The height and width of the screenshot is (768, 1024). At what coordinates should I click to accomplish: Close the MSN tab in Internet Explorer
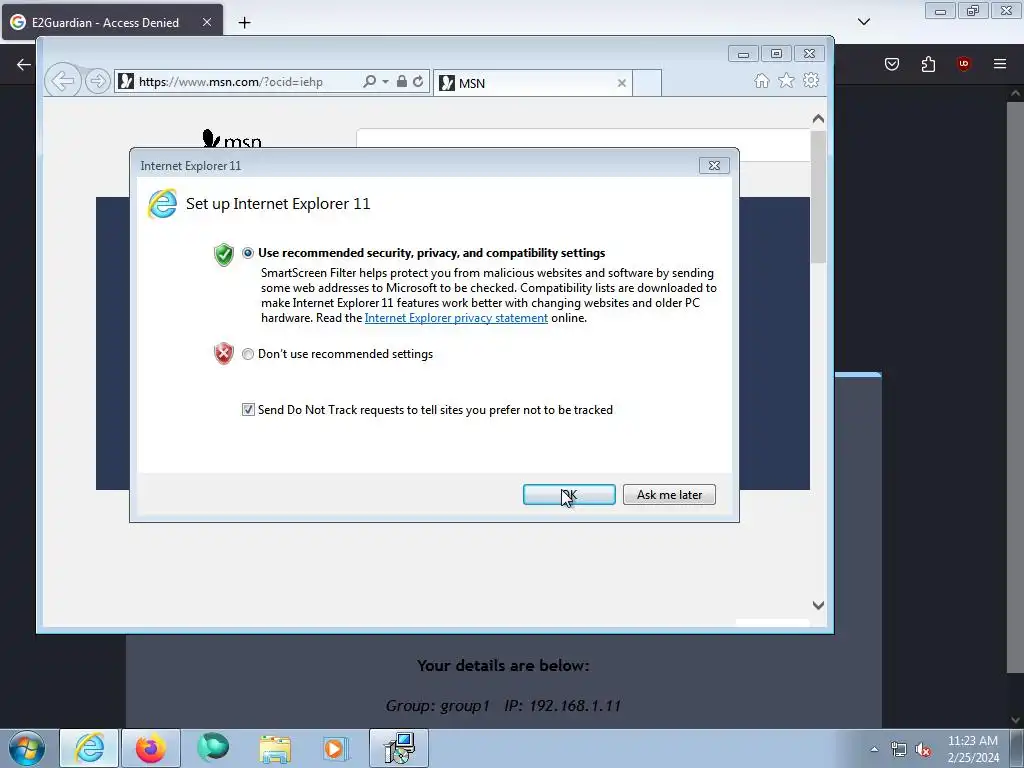(x=622, y=83)
